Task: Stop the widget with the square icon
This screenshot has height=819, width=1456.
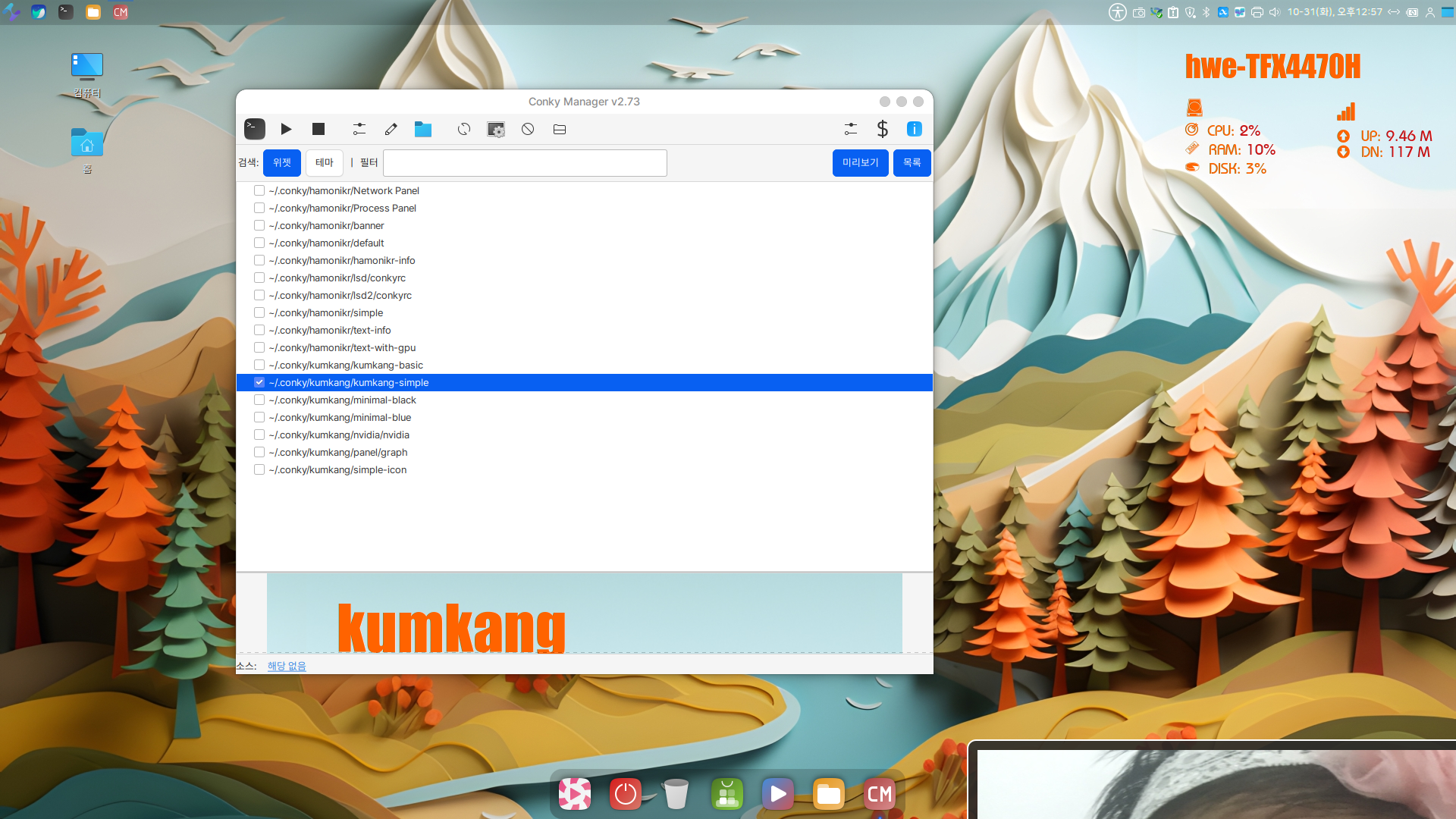Action: 318,129
